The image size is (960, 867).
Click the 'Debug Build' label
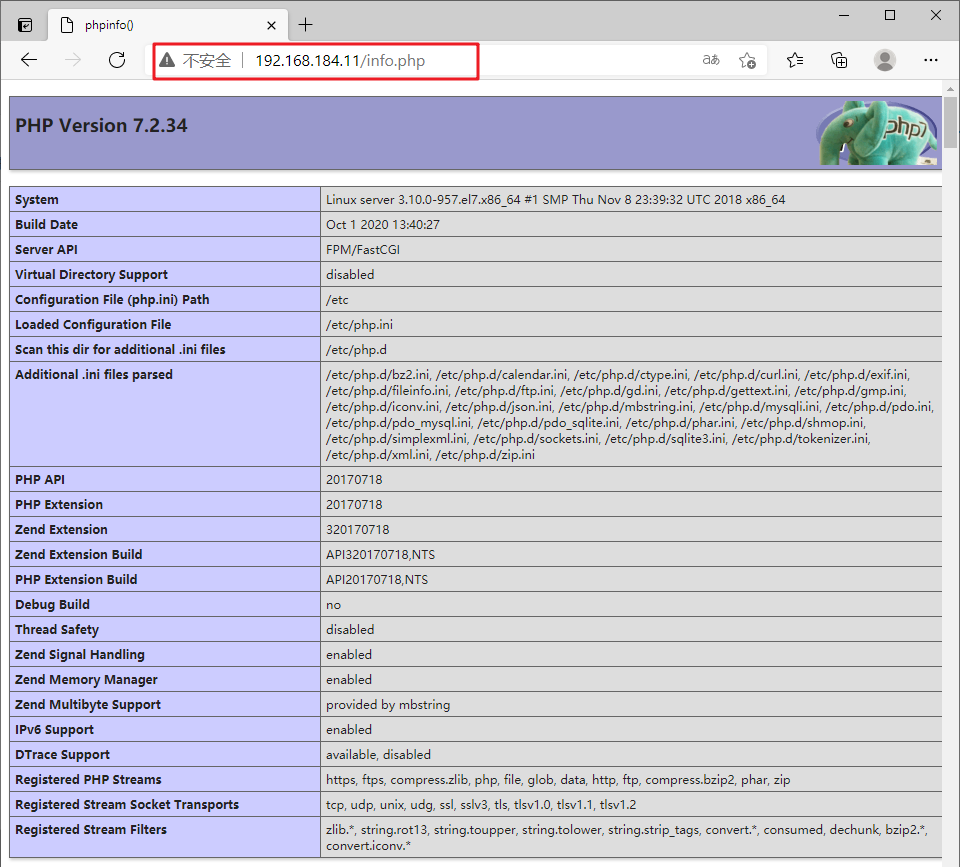click(52, 604)
